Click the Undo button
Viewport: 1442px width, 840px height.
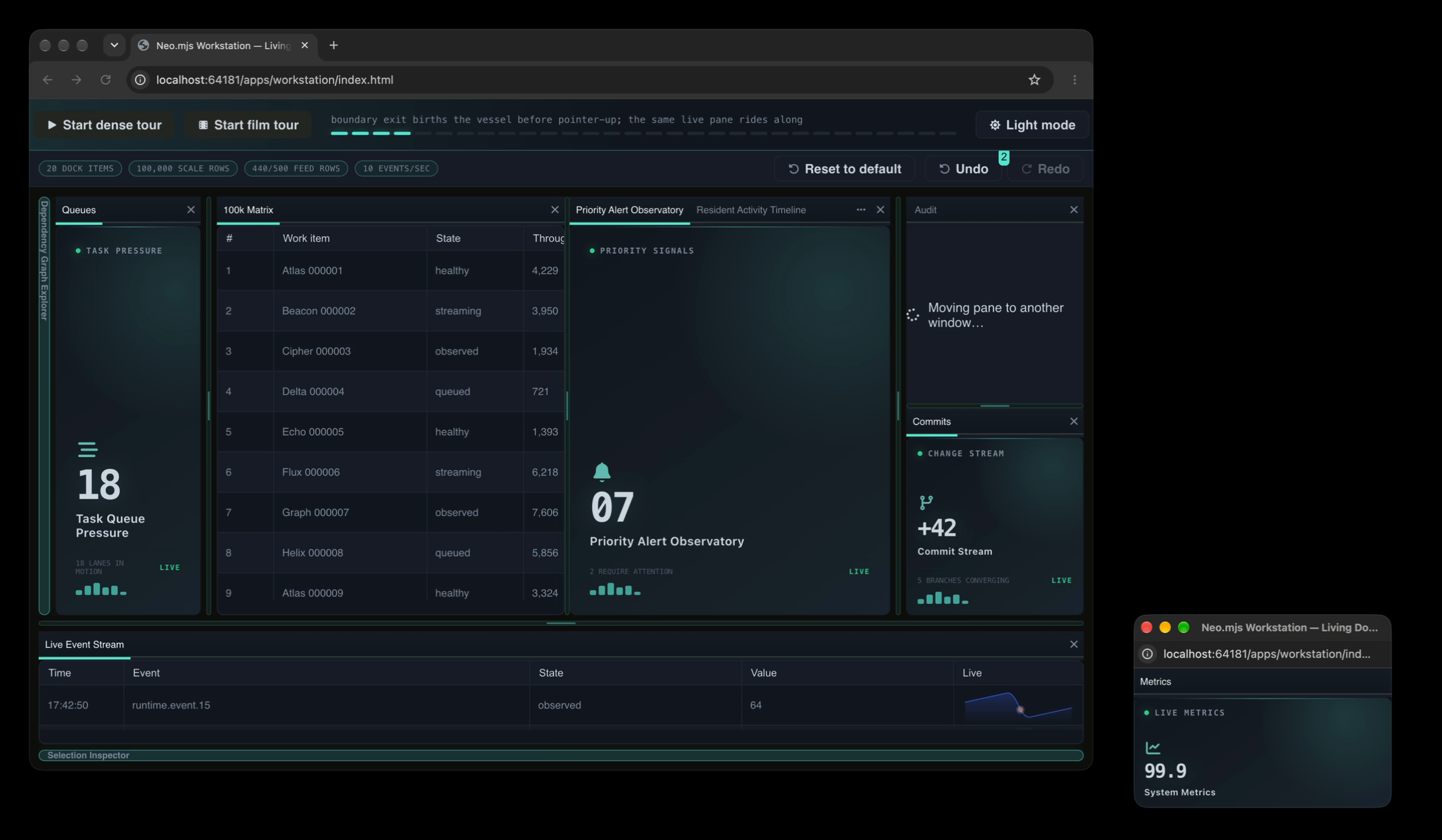coord(964,169)
